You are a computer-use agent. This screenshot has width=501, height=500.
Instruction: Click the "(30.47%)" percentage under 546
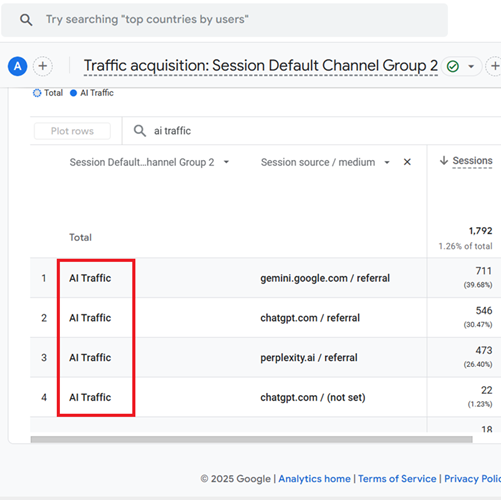tap(478, 325)
